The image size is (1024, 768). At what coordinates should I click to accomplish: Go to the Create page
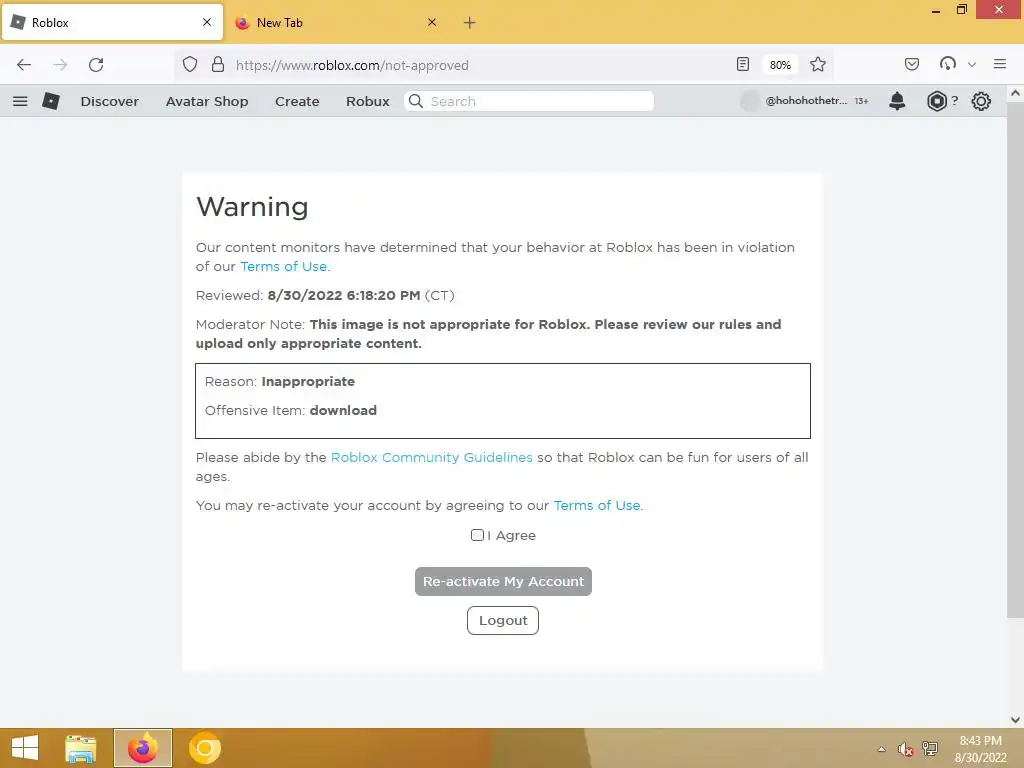coord(297,101)
